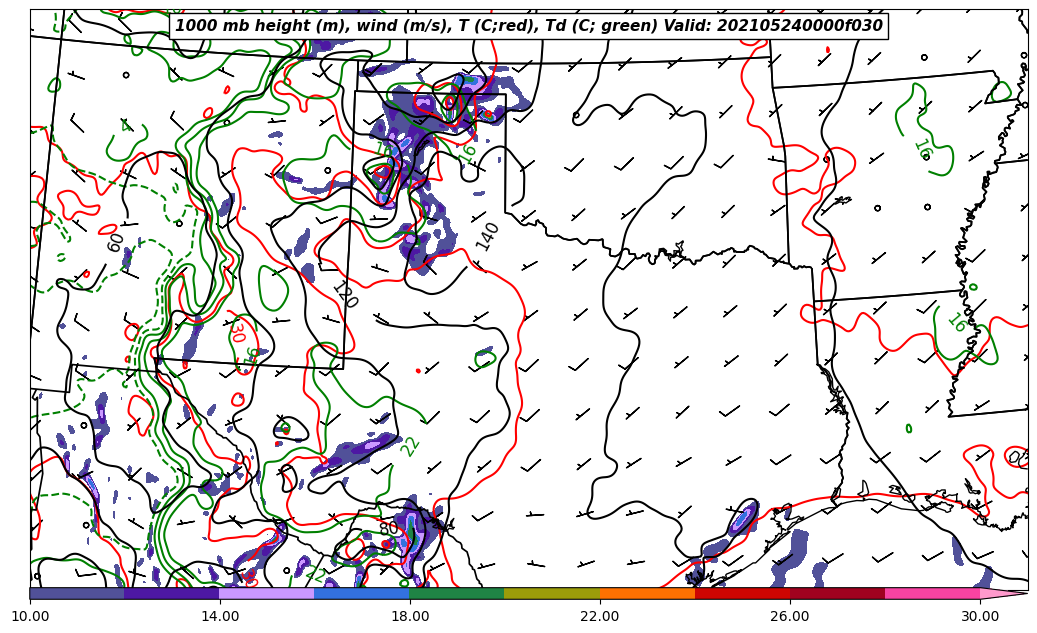1037x633 pixels.
Task: Click the 10.00 colorbar tick label
Action: click(30, 616)
